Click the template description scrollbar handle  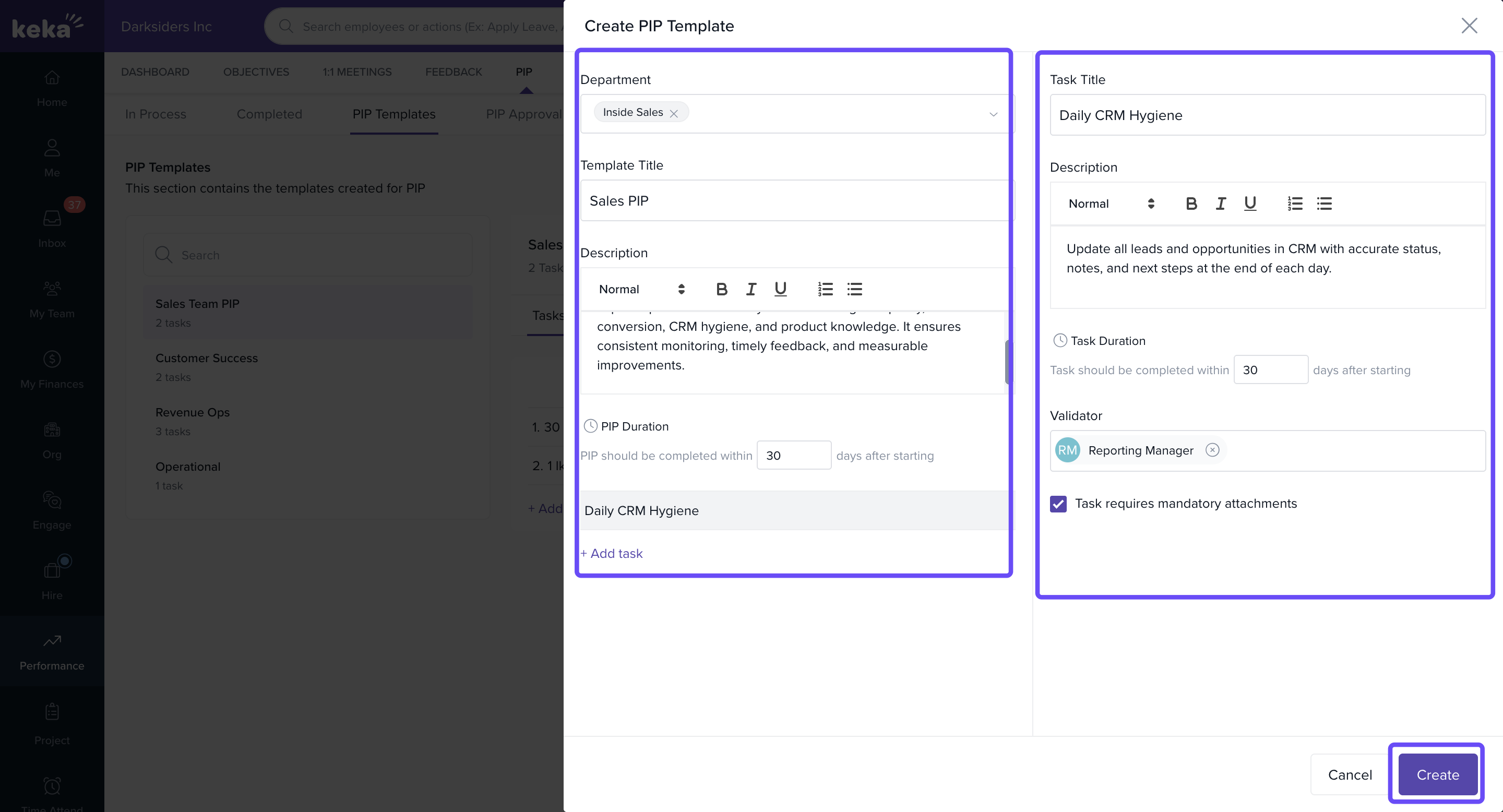coord(1008,362)
